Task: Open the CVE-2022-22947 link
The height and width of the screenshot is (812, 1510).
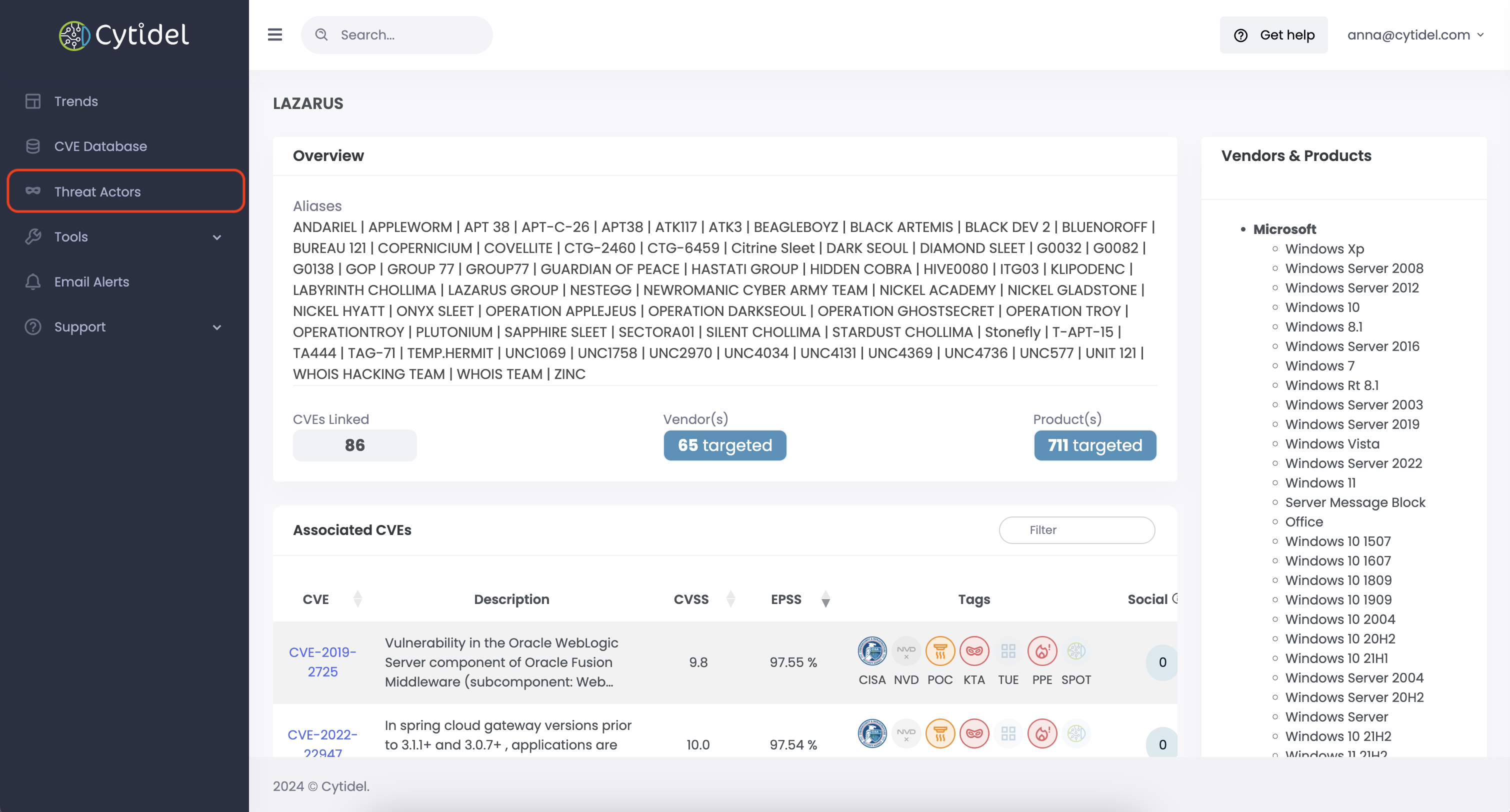Action: [x=322, y=743]
